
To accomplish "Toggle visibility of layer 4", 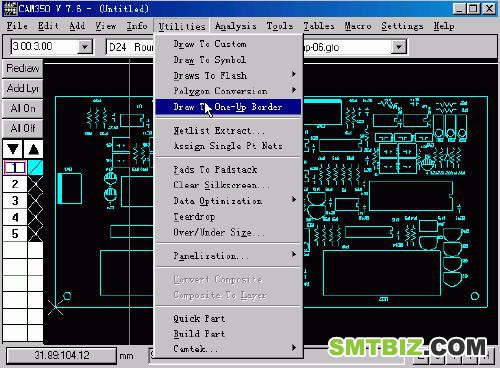I will [x=35, y=217].
